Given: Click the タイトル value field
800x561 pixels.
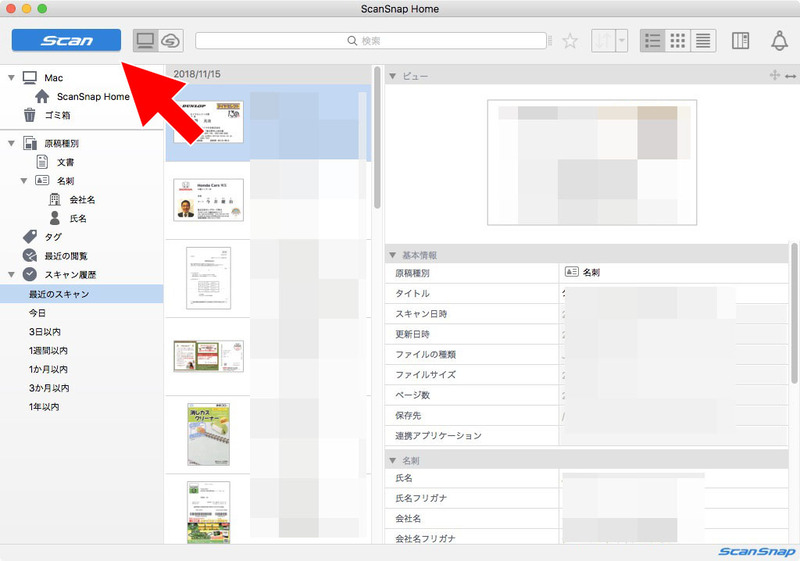Looking at the screenshot, I should 673,293.
